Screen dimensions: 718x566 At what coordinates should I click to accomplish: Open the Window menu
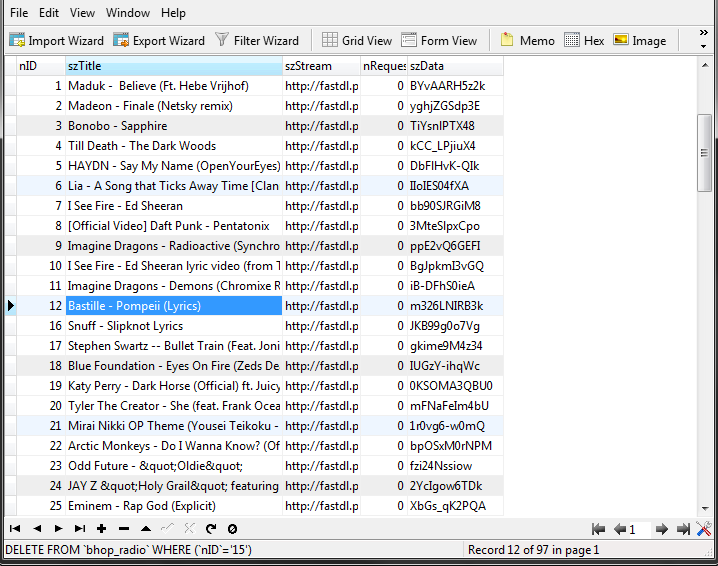pos(128,13)
